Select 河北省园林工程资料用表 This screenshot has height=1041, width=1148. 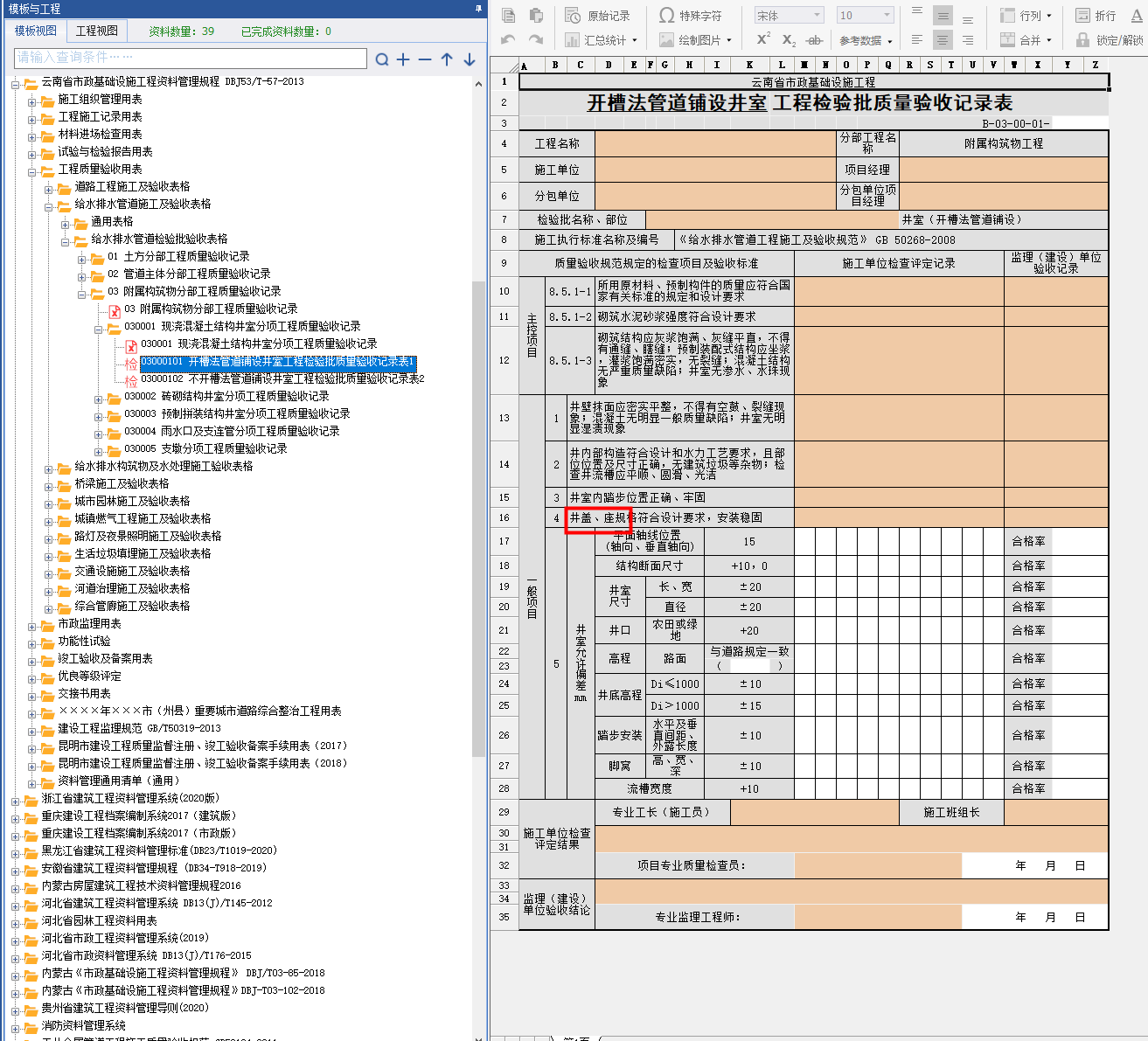99,920
